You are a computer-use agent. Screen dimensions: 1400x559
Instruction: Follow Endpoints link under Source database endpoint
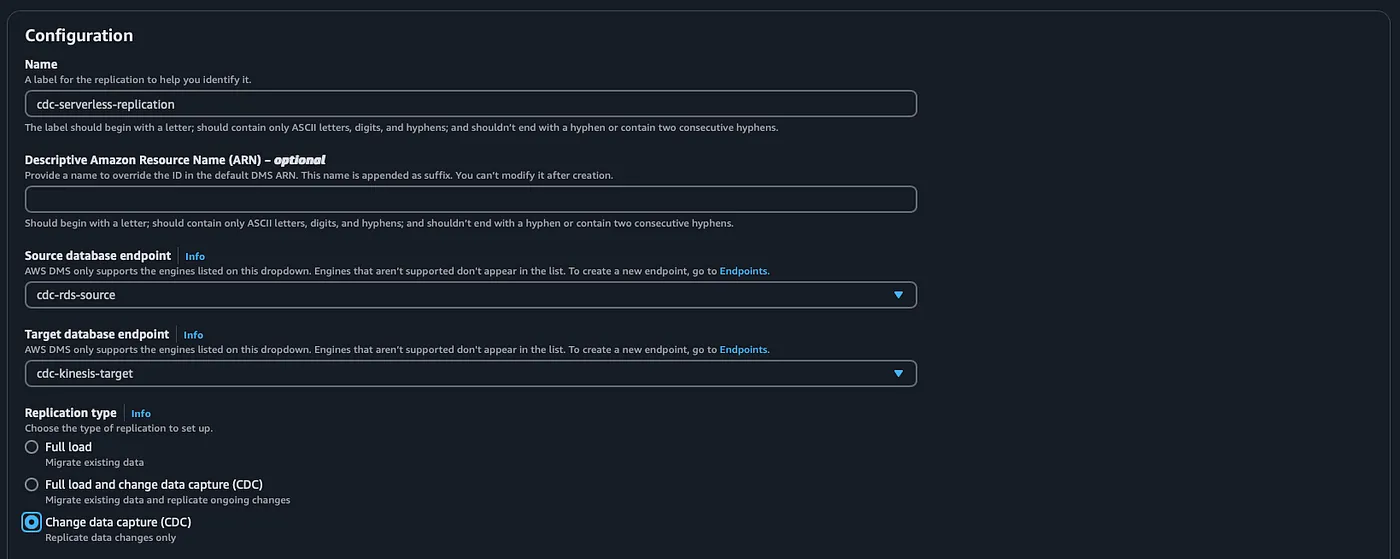pos(744,271)
